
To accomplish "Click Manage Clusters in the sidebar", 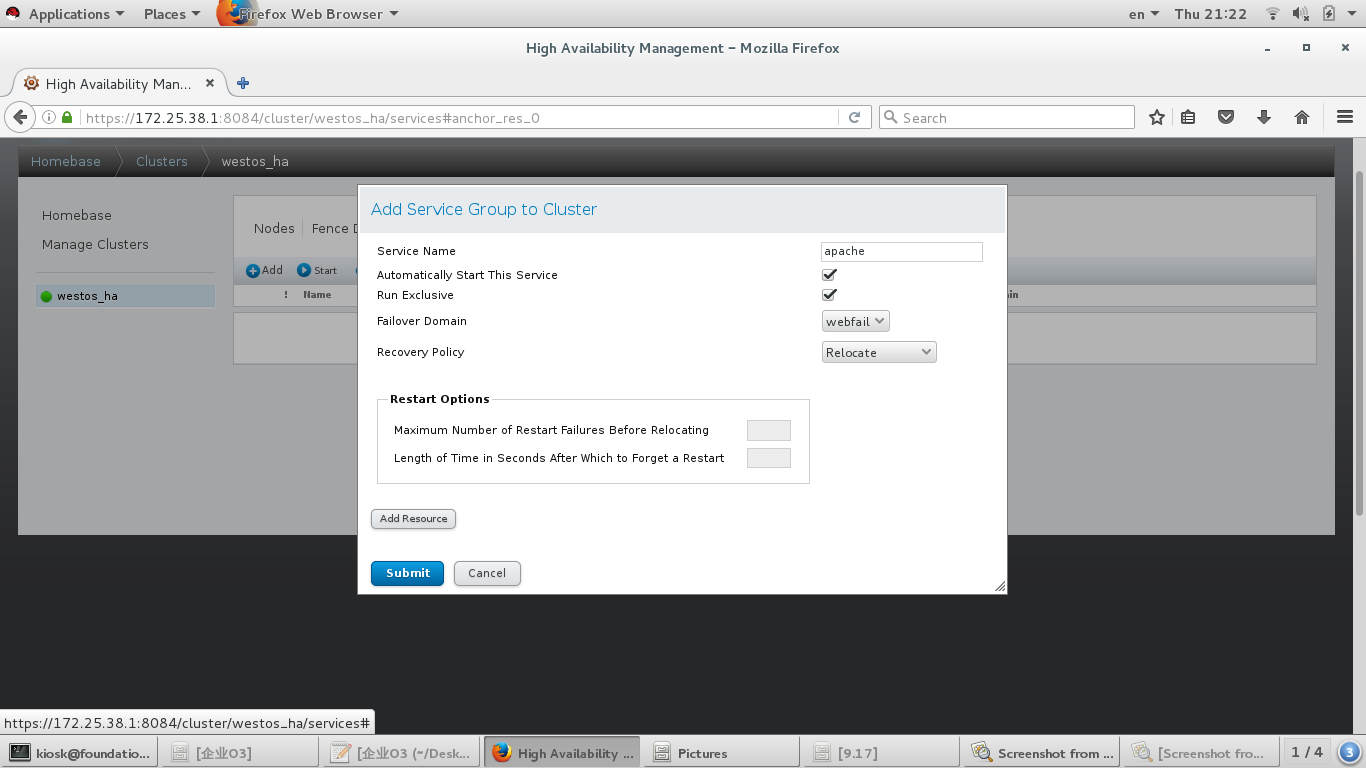I will tap(95, 244).
